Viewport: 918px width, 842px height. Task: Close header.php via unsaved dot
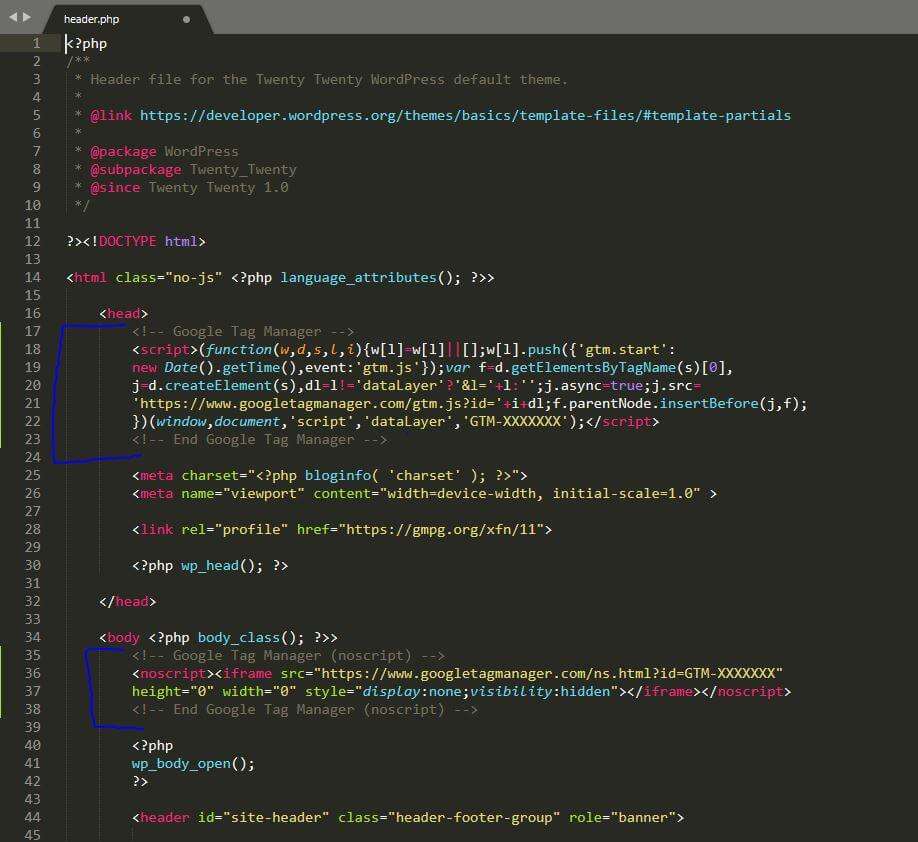point(186,19)
